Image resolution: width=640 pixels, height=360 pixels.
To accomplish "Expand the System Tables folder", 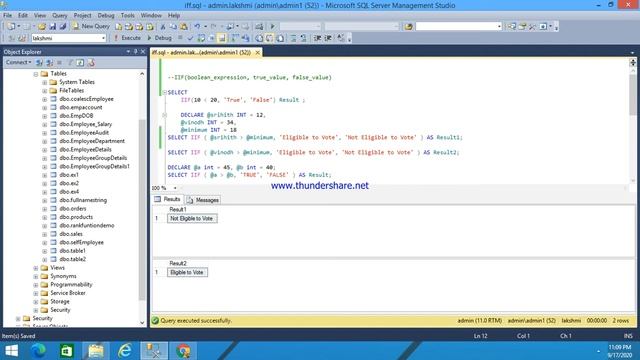I will coord(44,82).
